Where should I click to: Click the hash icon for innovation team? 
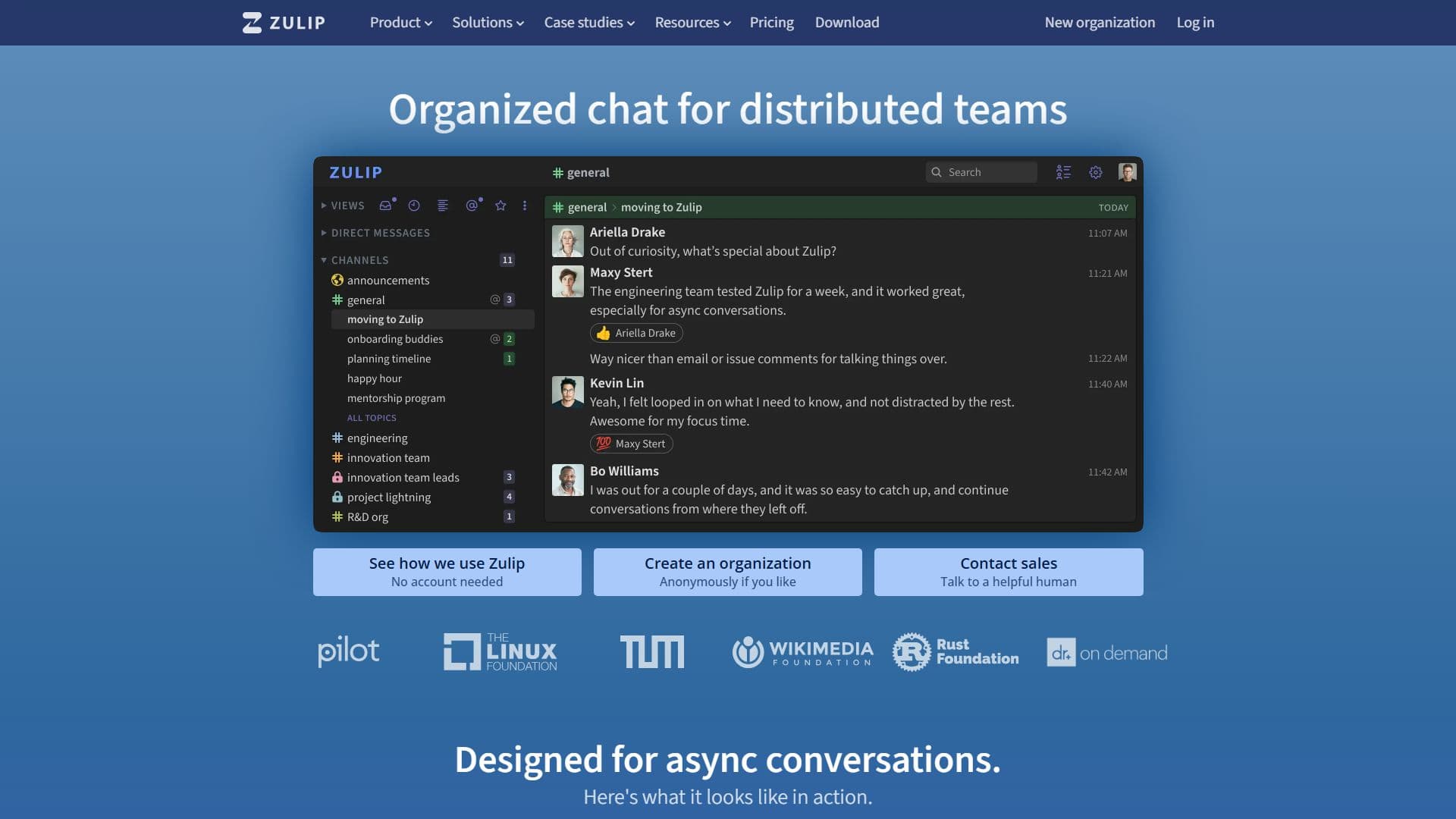(337, 457)
